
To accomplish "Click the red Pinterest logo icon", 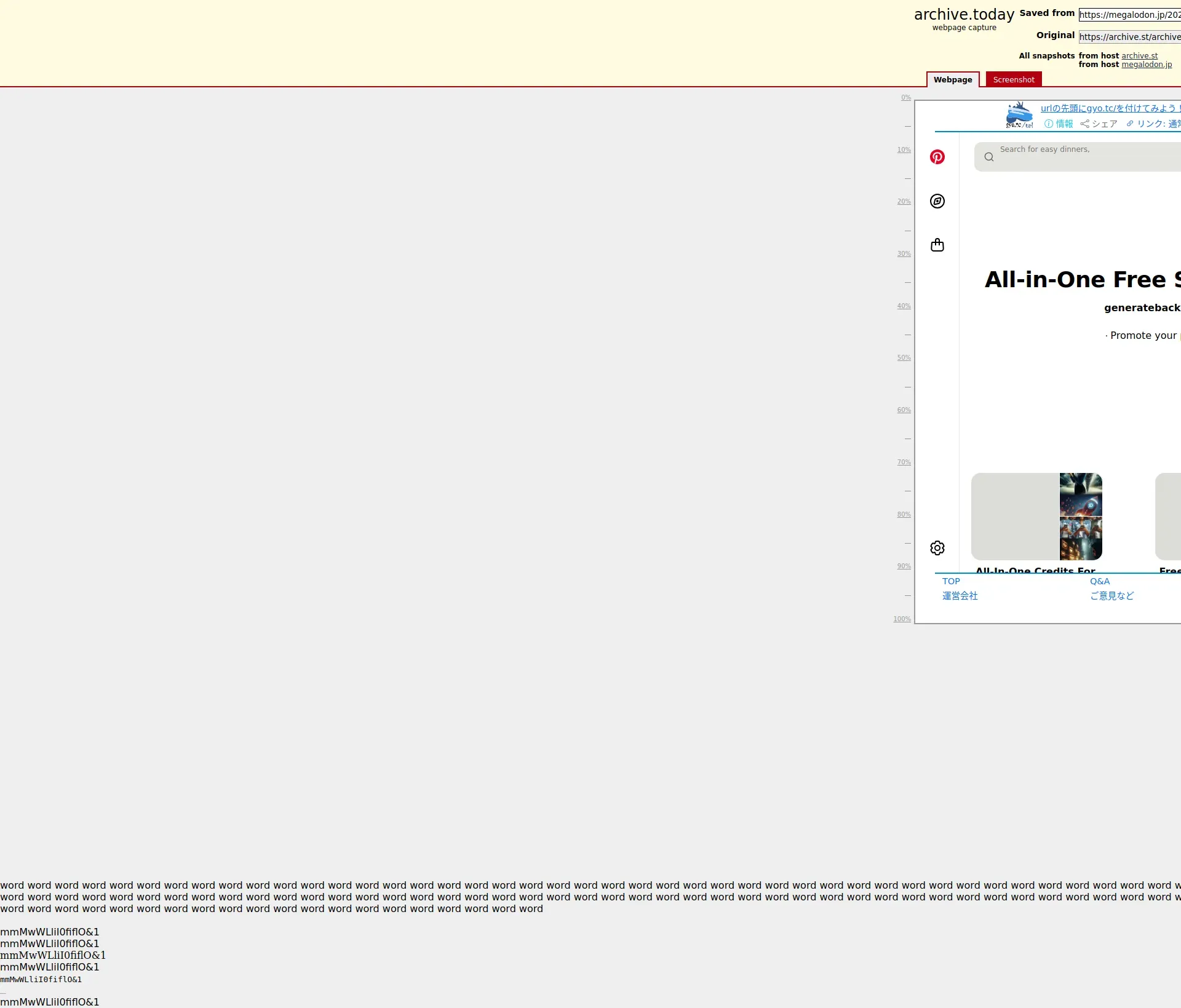I will tap(937, 157).
